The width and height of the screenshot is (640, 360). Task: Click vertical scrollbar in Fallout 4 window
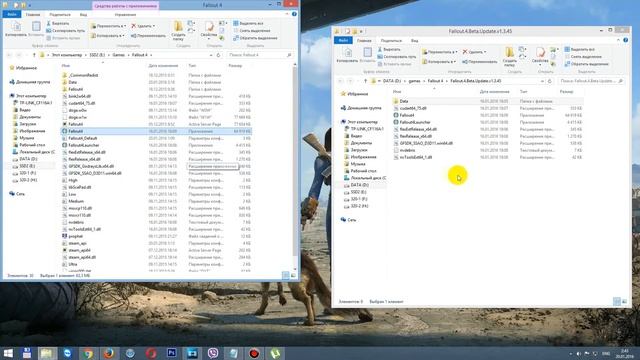point(295,163)
